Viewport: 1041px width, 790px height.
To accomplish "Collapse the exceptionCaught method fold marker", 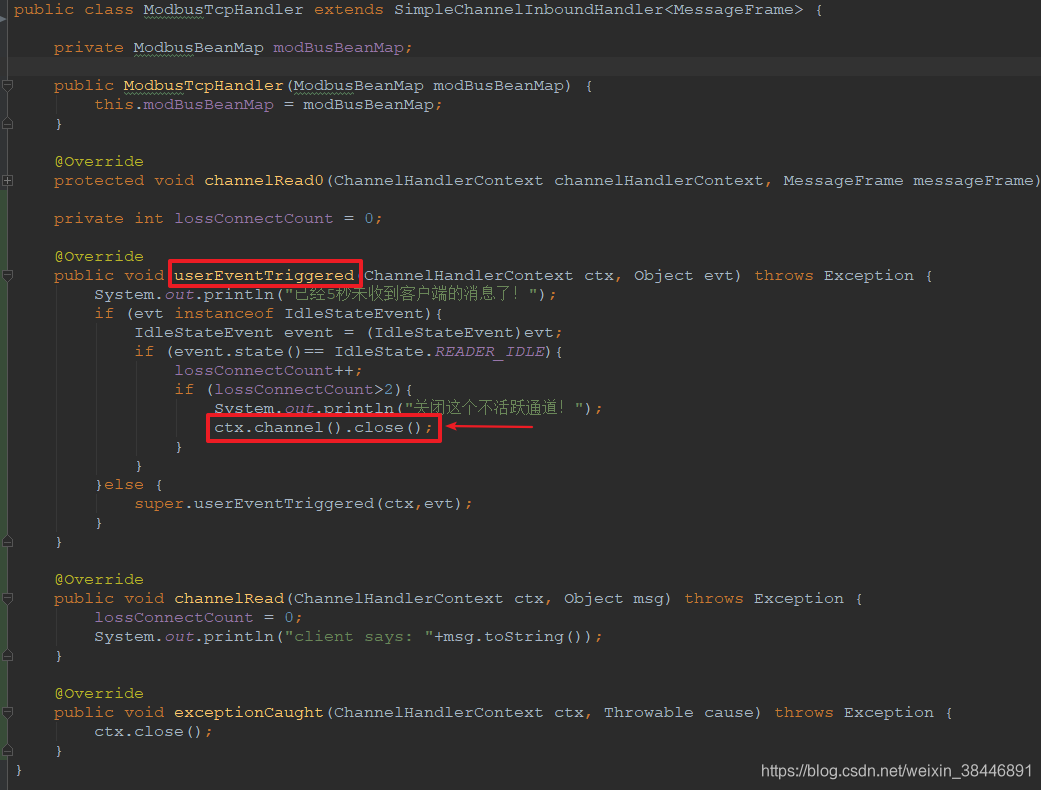I will (7, 713).
